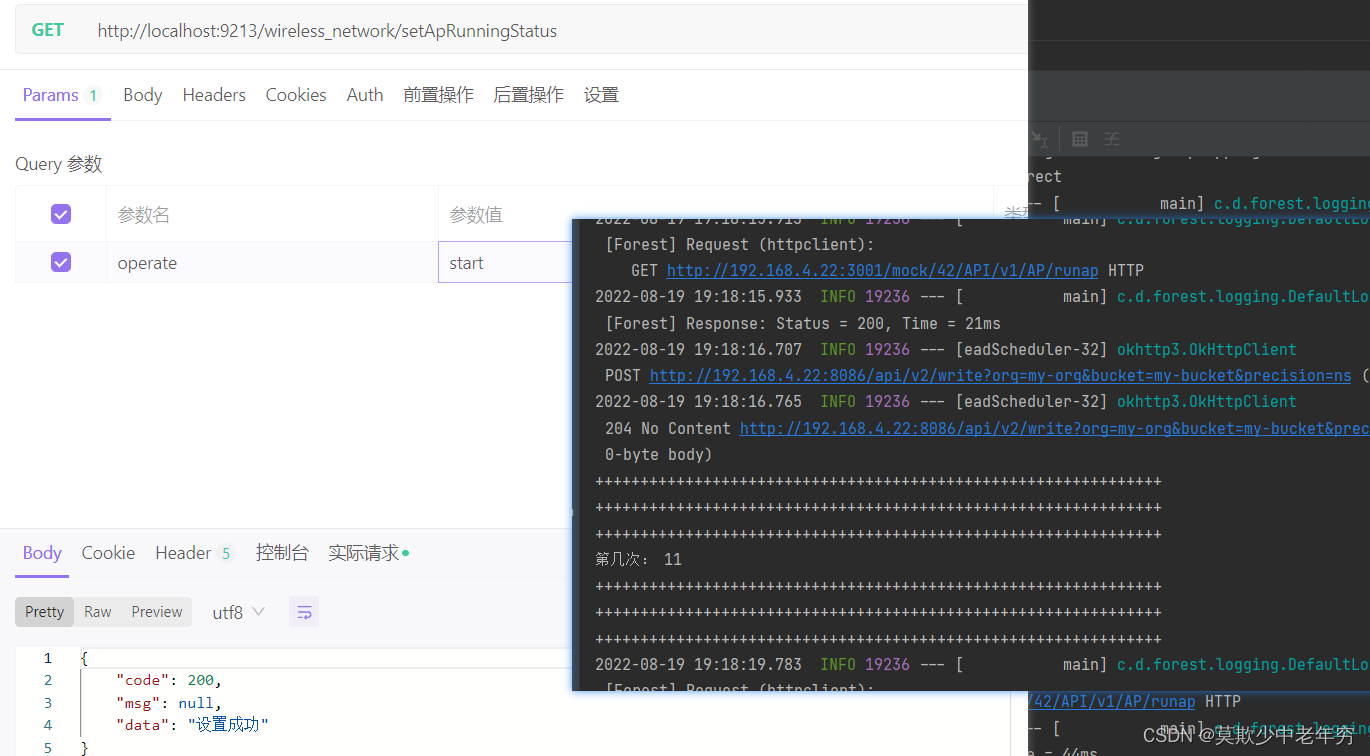Click the Trace Stream Chain icon in IDE
This screenshot has height=756, width=1370.
pyautogui.click(x=1112, y=139)
